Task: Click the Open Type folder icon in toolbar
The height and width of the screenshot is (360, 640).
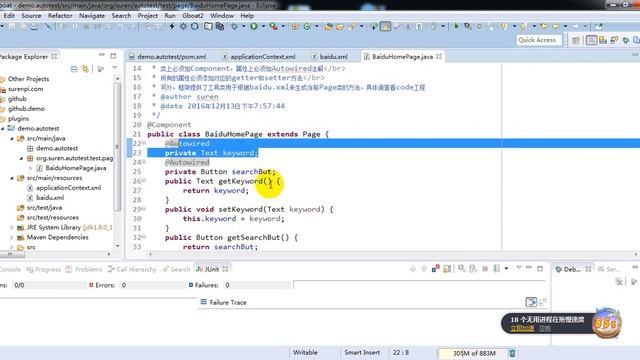Action: (328, 27)
